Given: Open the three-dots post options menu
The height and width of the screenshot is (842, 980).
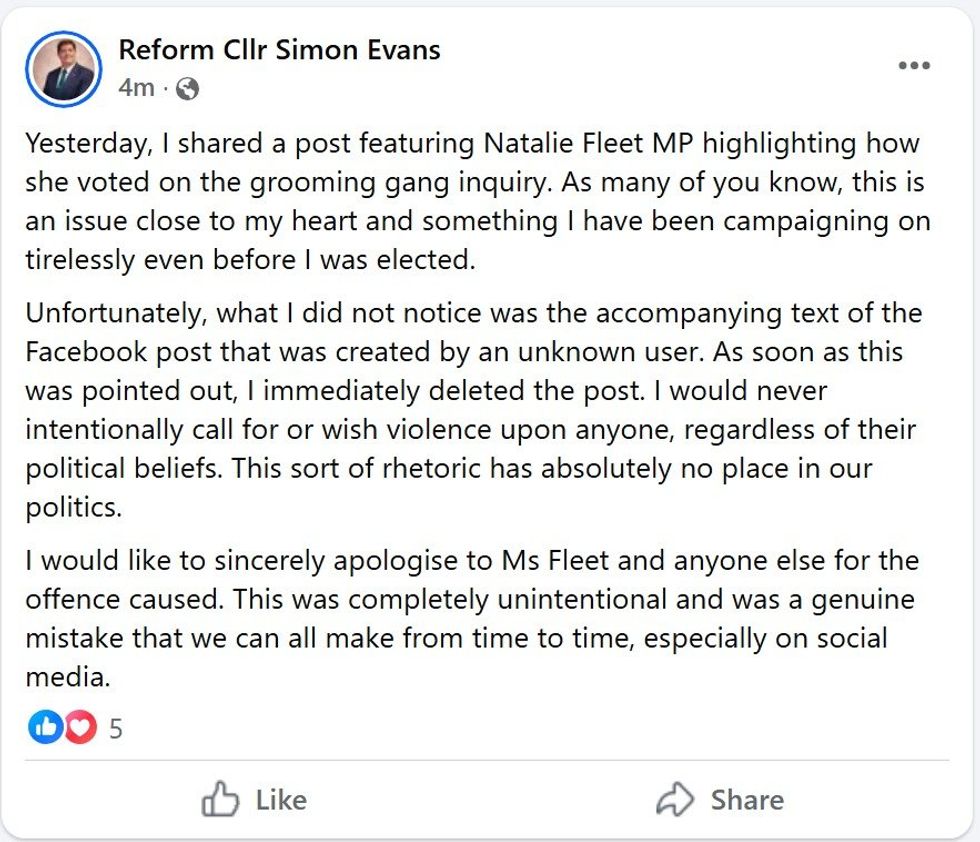Looking at the screenshot, I should 913,66.
